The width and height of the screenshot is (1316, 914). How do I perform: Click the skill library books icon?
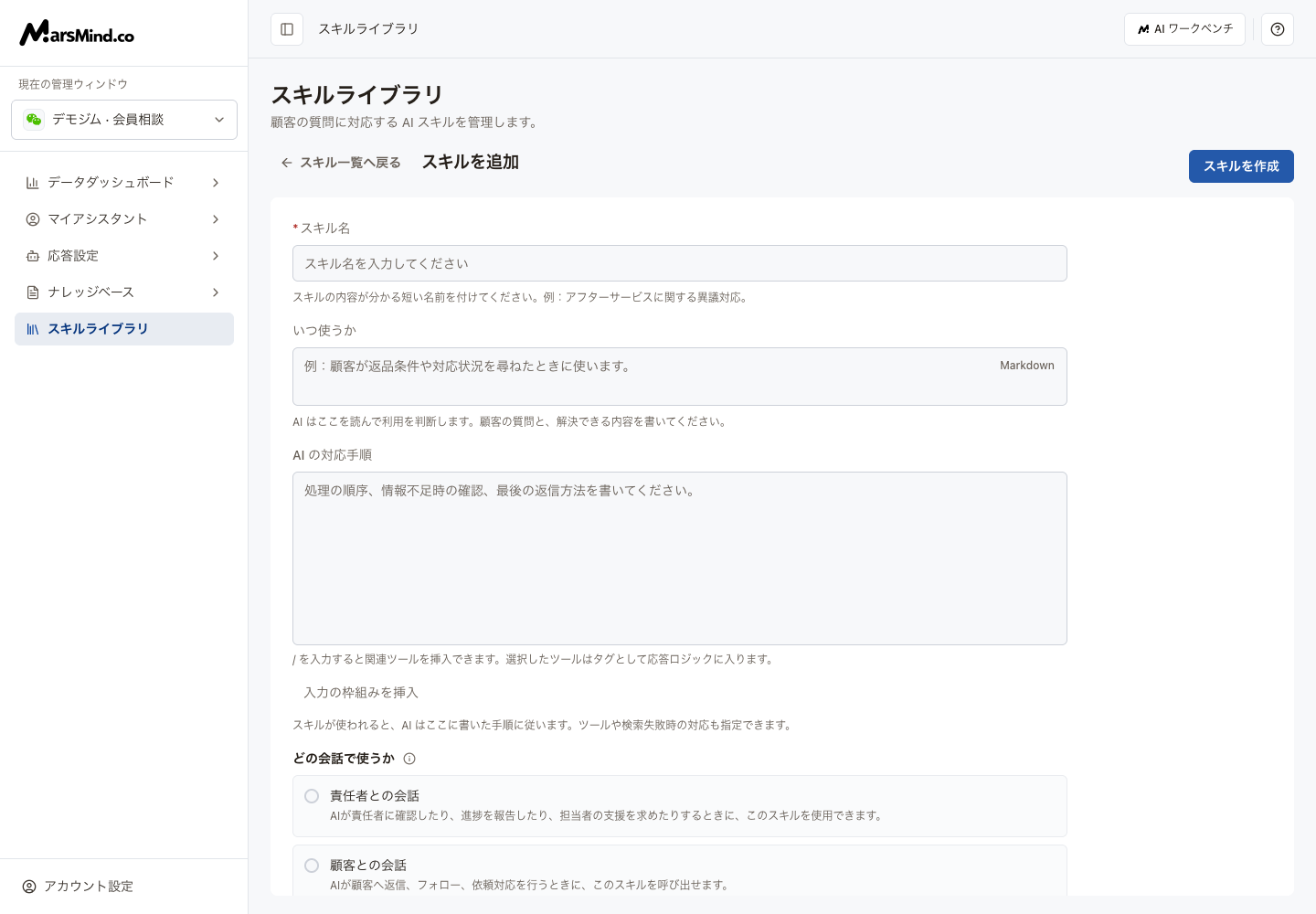[33, 329]
